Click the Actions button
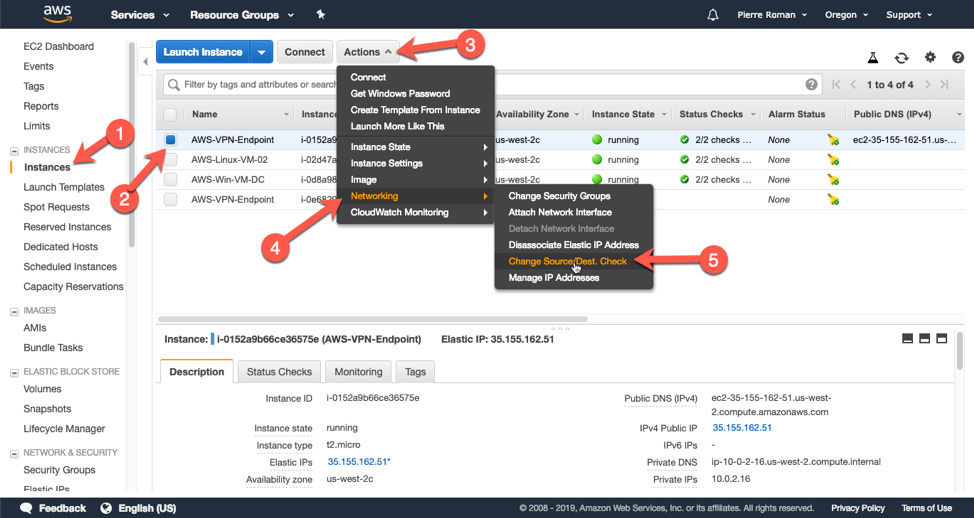 pyautogui.click(x=368, y=52)
